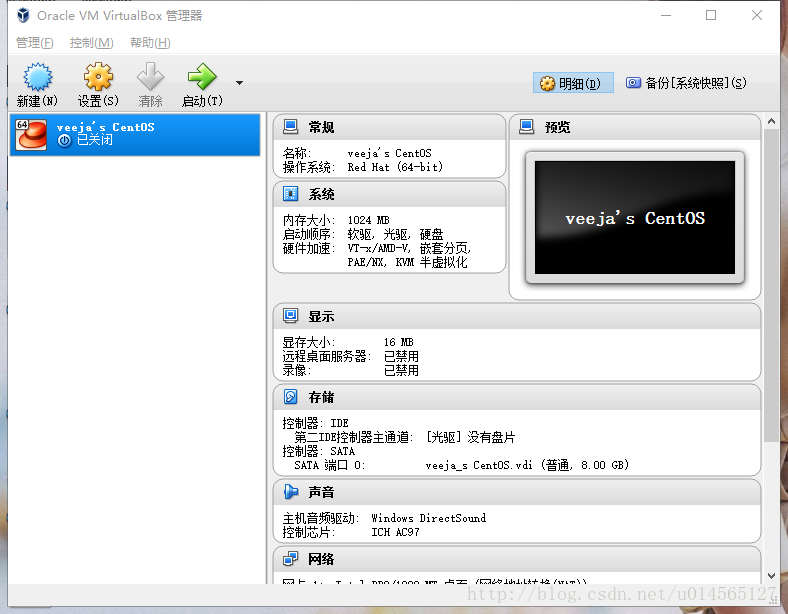Open Settings (设置) gear icon

98,76
